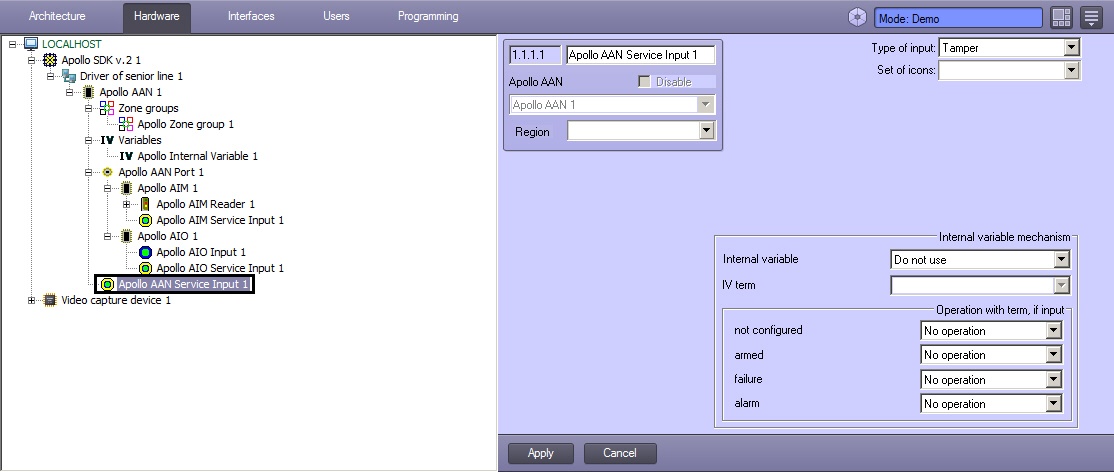Select Driver of senior line 1 tree label

click(131, 76)
